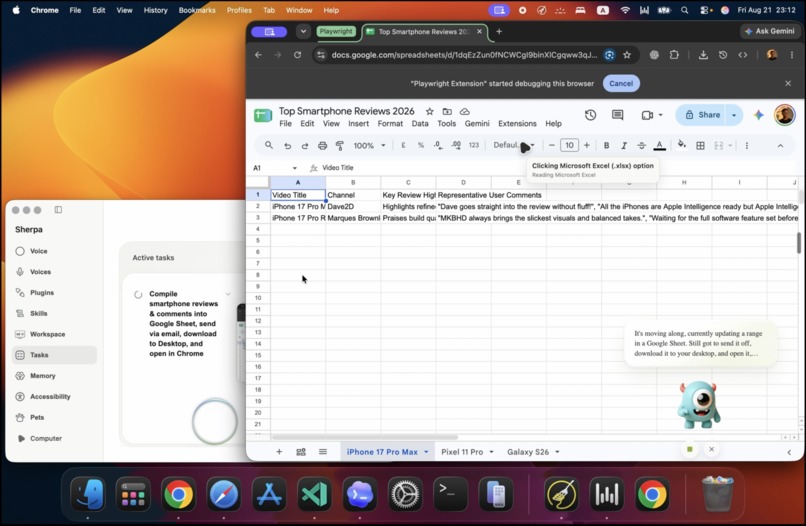Open the Data menu in Sheets
806x526 pixels.
click(x=419, y=124)
